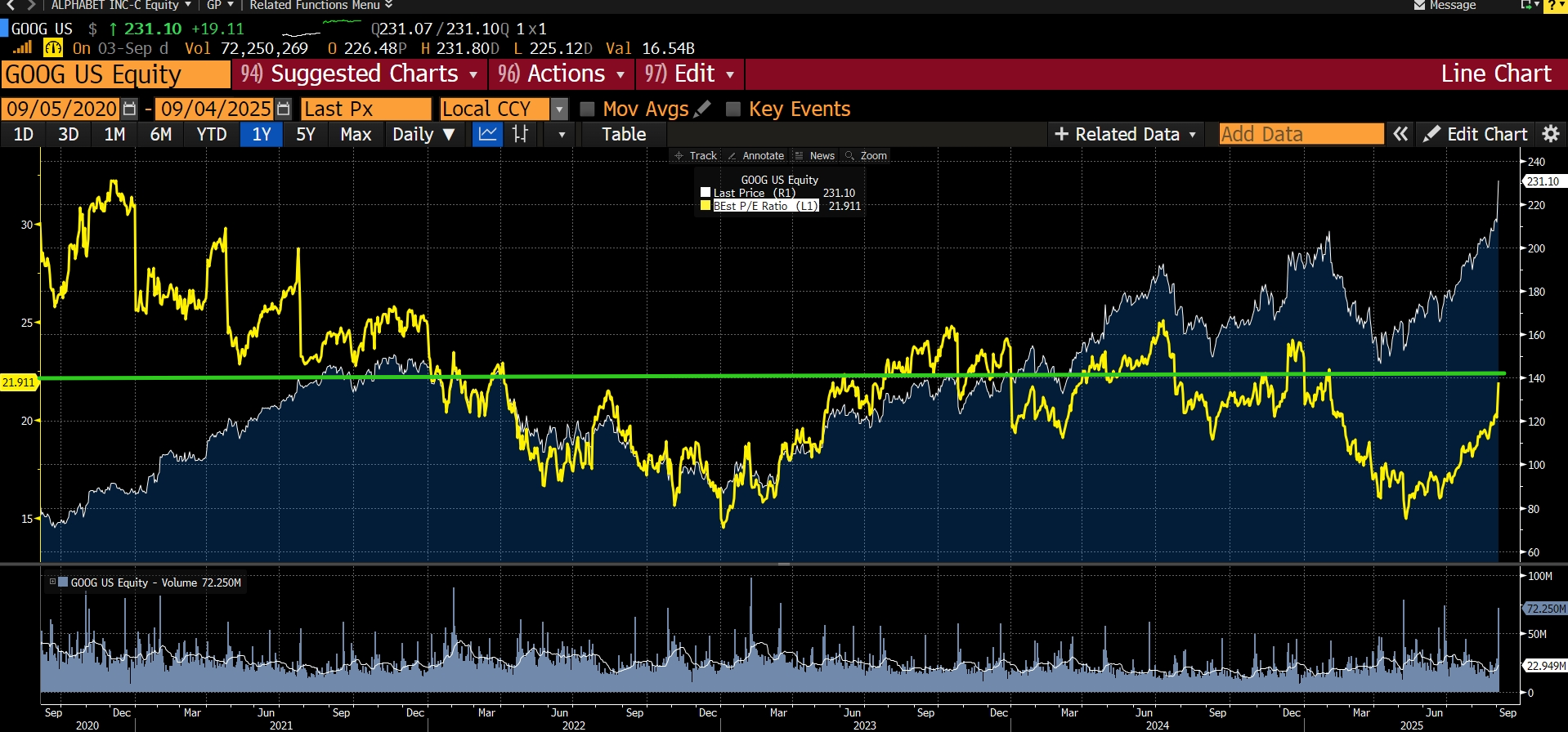The image size is (1568, 732).
Task: Click the GOOG US Equity legend title
Action: (779, 180)
